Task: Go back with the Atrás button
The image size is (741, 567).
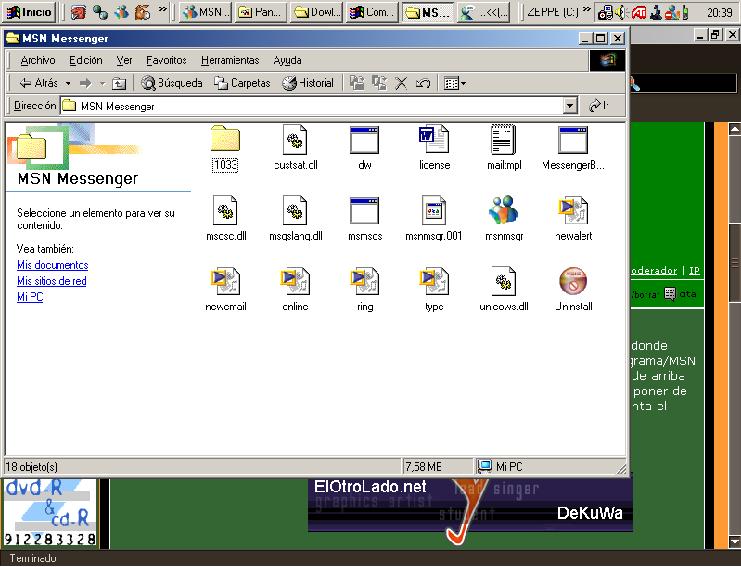Action: point(38,83)
